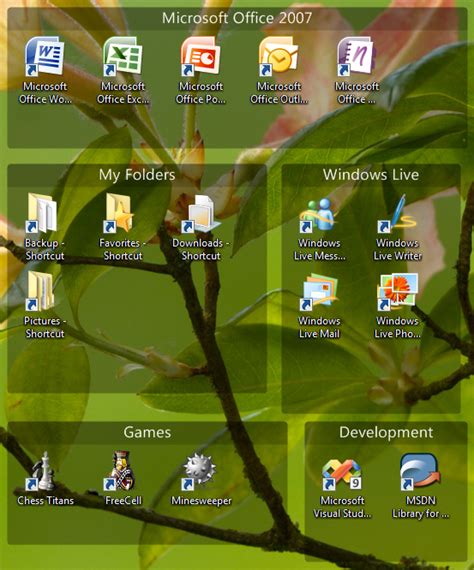Click the 'Backup - Shortcut' label text
Screen dimensions: 474x570
[45, 249]
